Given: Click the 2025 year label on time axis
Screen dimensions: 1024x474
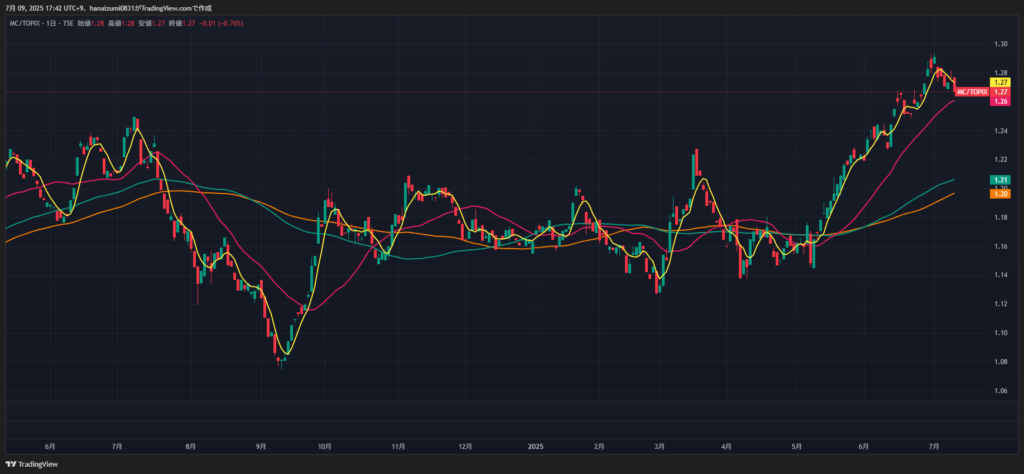Looking at the screenshot, I should 535,447.
